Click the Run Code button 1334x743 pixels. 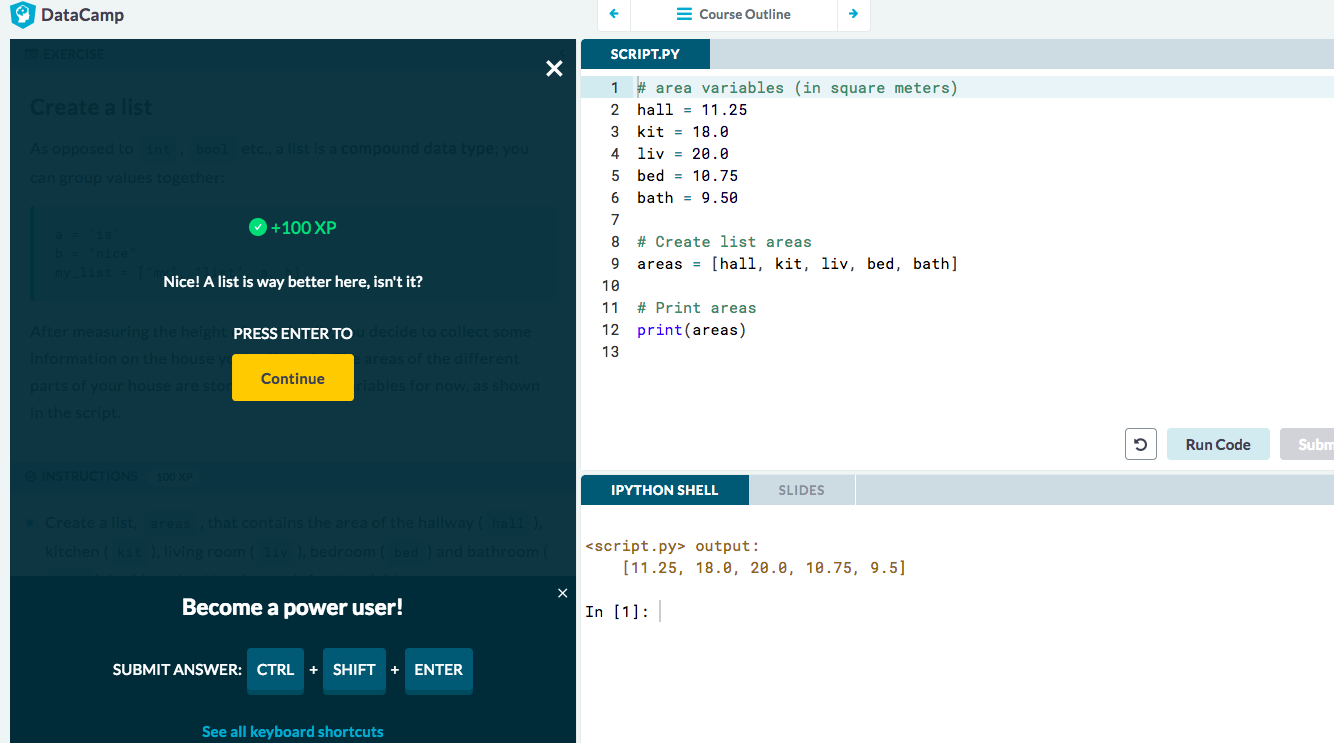coord(1218,444)
